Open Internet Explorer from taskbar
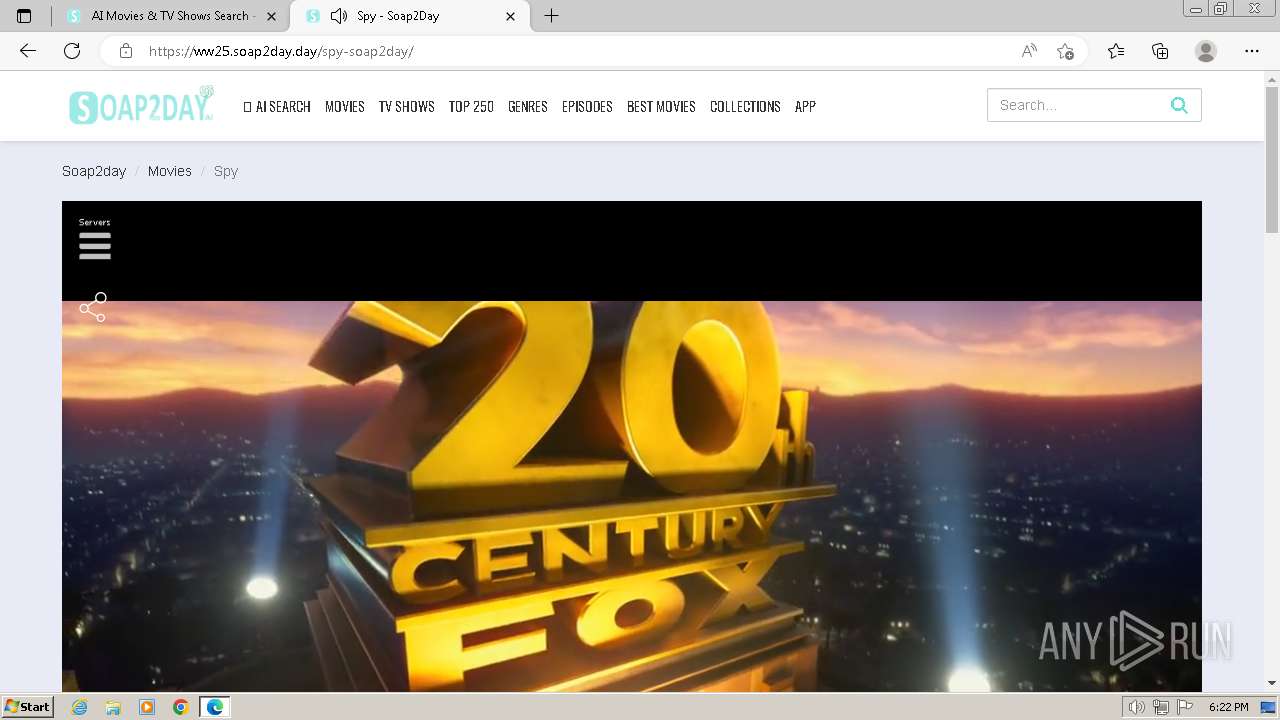The height and width of the screenshot is (720, 1280). pos(80,707)
